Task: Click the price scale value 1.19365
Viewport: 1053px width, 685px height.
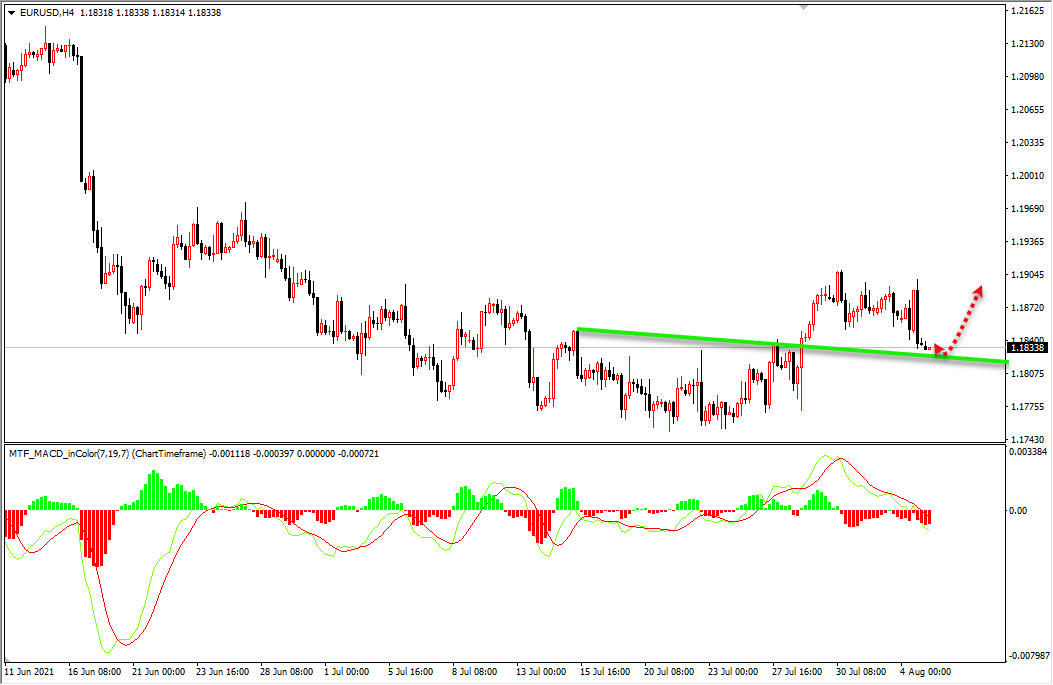Action: tap(1027, 242)
